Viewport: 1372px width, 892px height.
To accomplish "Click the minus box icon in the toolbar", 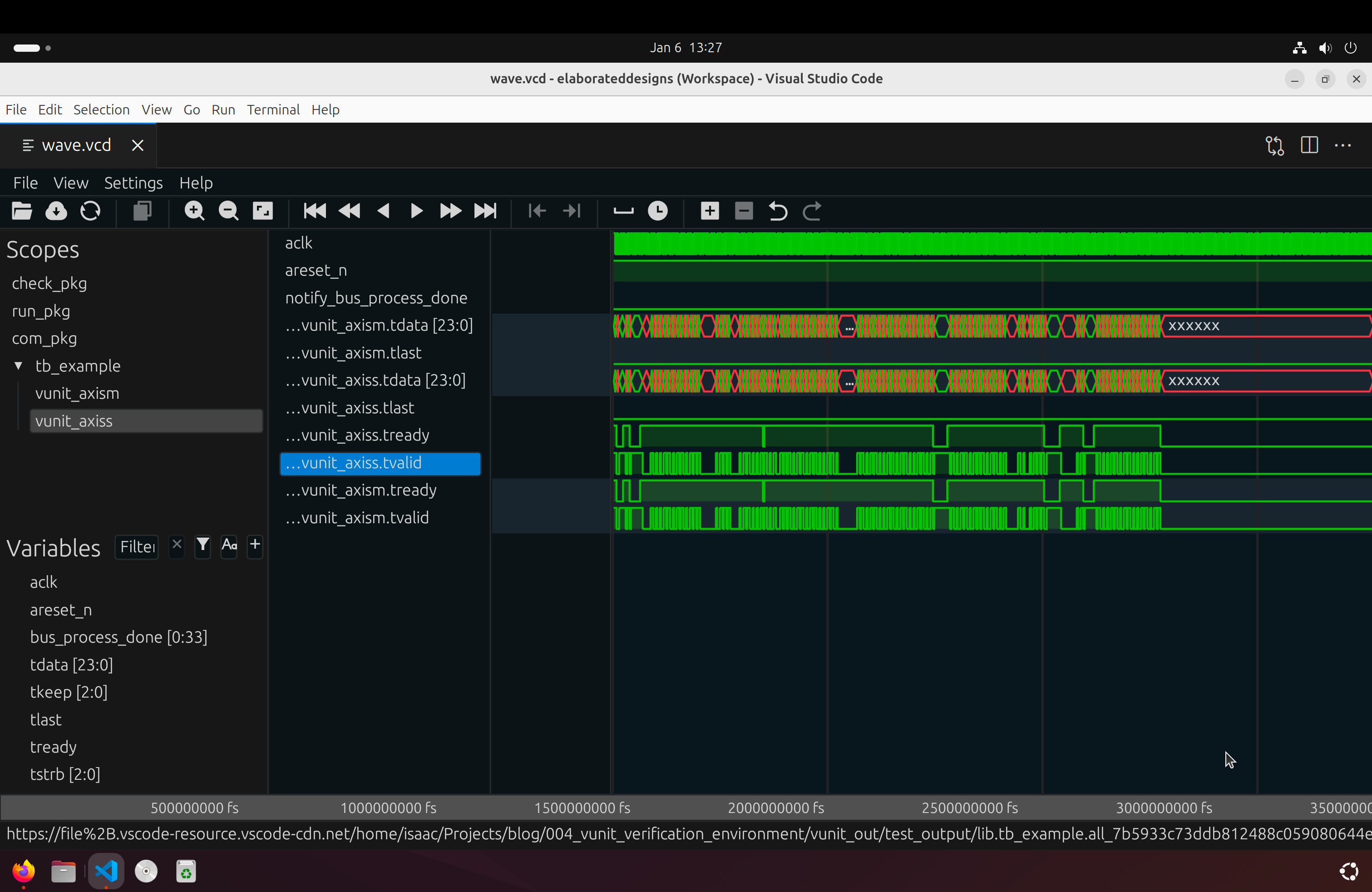I will coord(744,211).
